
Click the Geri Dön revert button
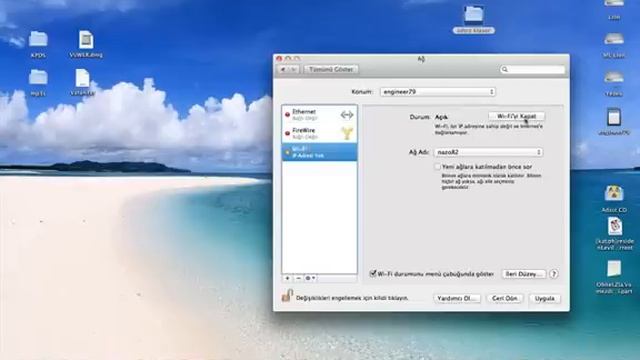pyautogui.click(x=505, y=298)
